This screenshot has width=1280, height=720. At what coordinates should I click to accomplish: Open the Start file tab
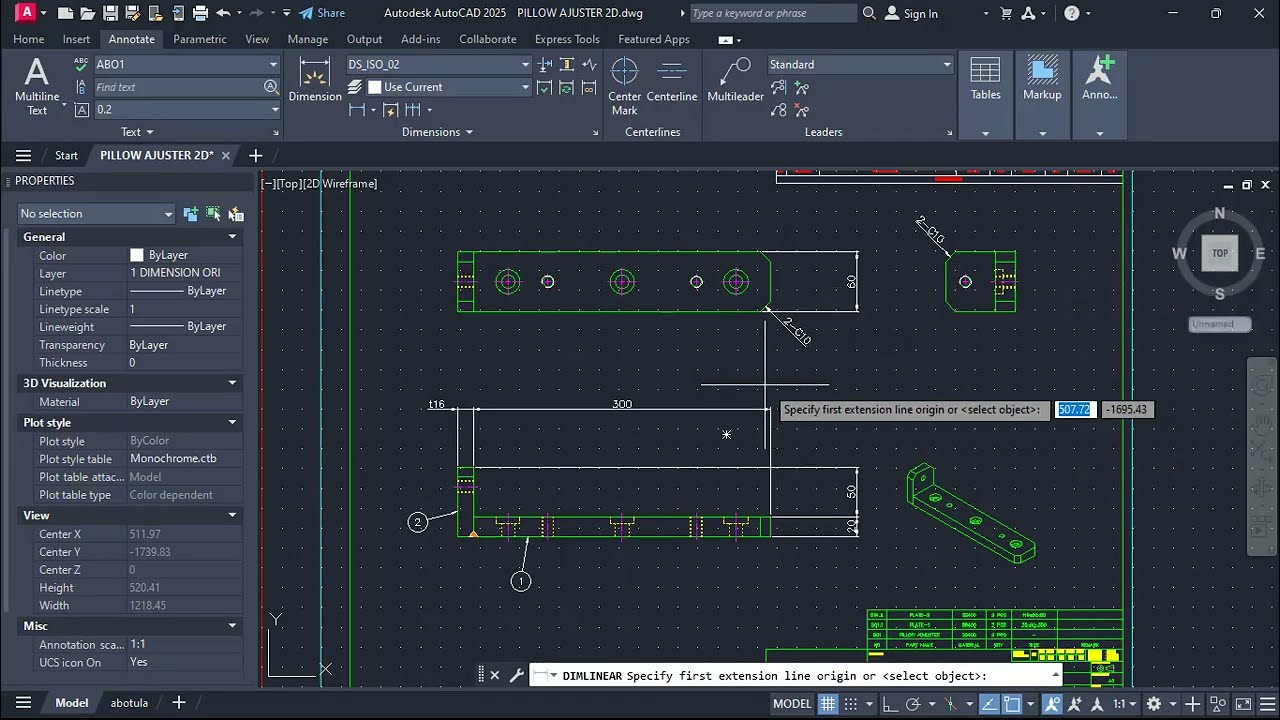point(66,155)
